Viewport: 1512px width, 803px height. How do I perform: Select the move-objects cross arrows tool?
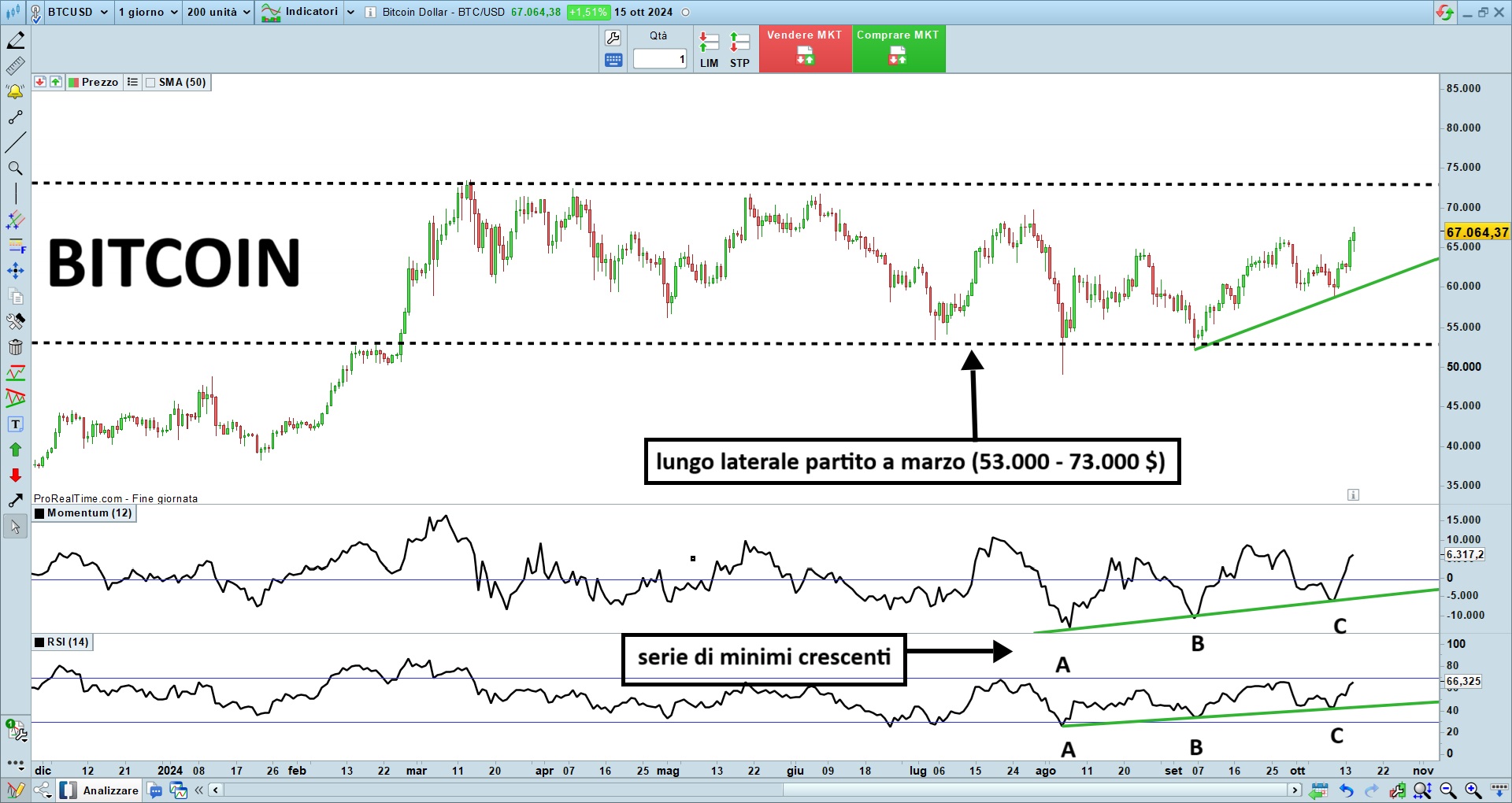coord(15,271)
